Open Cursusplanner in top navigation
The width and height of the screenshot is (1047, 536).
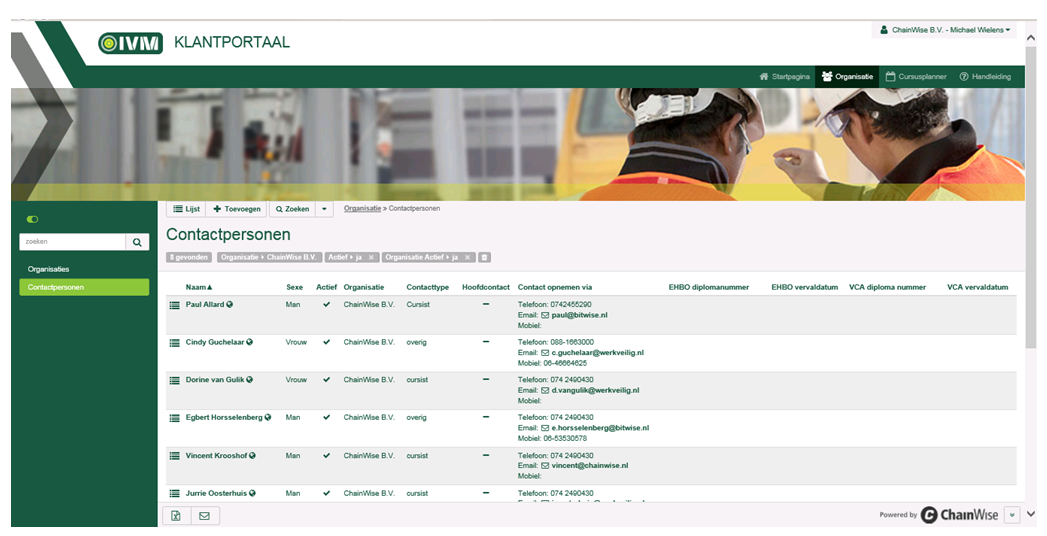tap(916, 77)
